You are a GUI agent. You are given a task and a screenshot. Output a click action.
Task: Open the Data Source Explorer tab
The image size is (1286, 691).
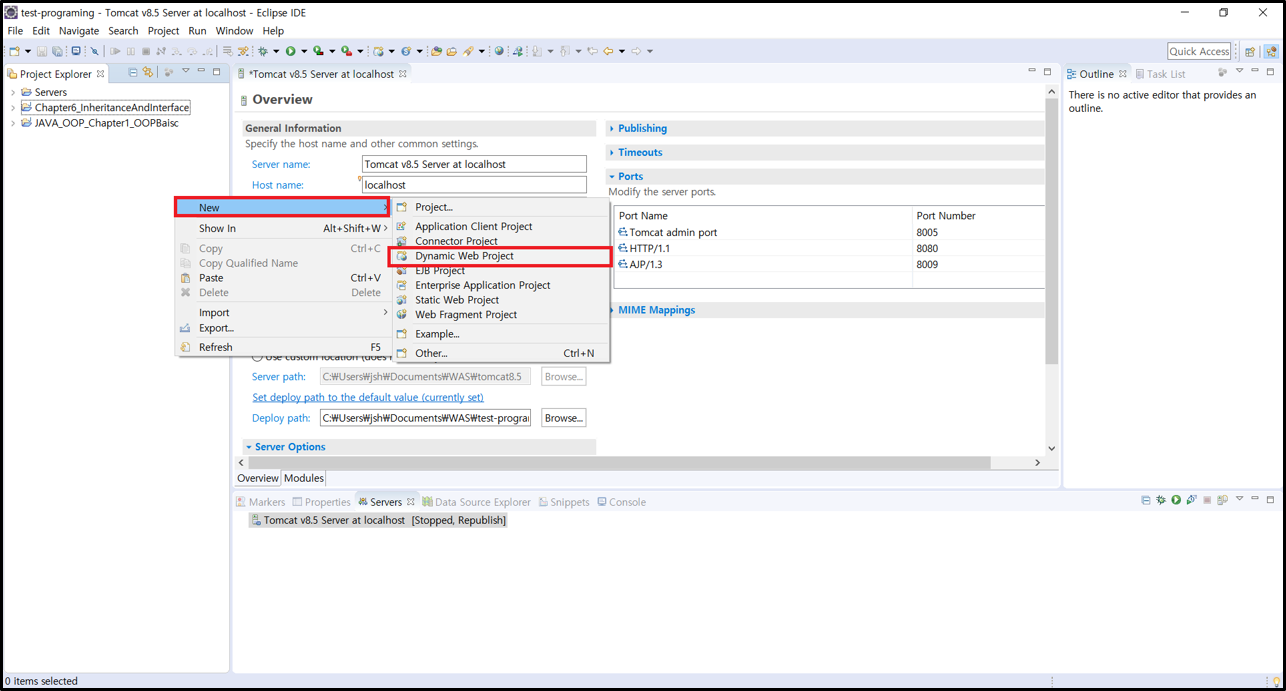click(x=476, y=502)
